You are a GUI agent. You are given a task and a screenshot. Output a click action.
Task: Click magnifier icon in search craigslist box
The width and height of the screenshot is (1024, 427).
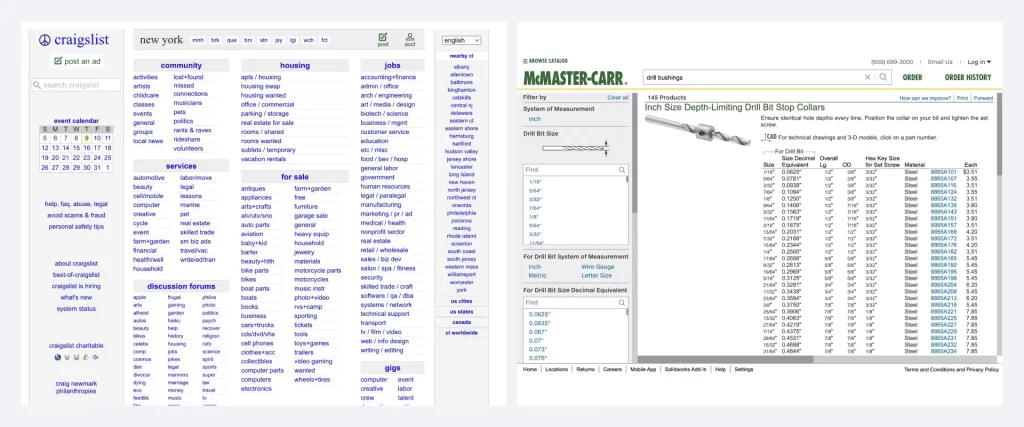point(37,85)
